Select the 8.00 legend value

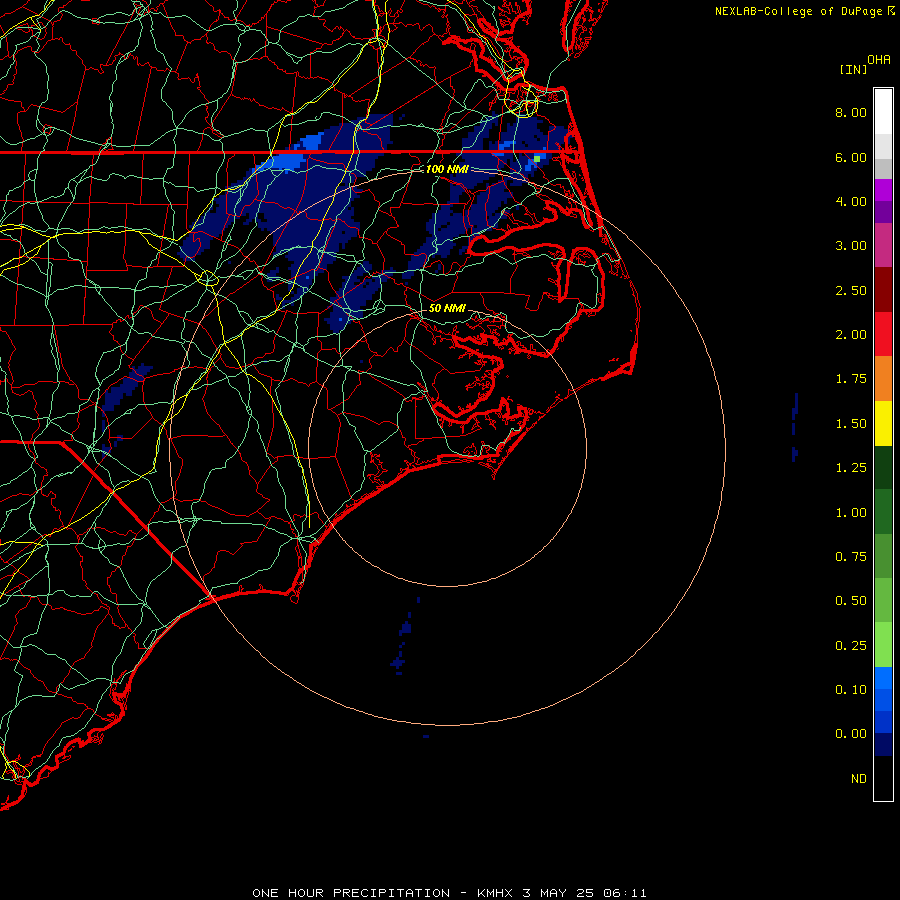[851, 112]
